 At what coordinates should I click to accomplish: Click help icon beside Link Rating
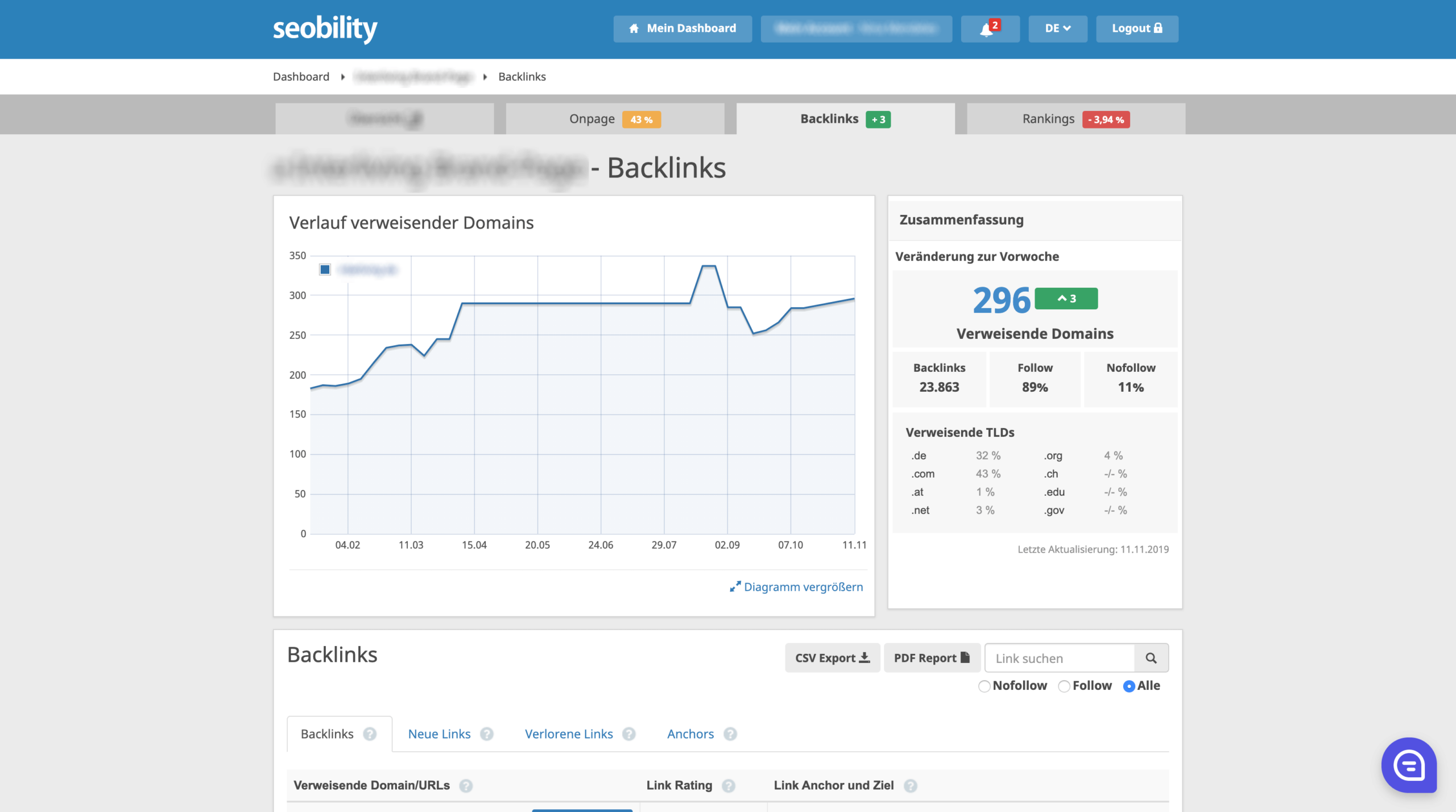coord(729,786)
